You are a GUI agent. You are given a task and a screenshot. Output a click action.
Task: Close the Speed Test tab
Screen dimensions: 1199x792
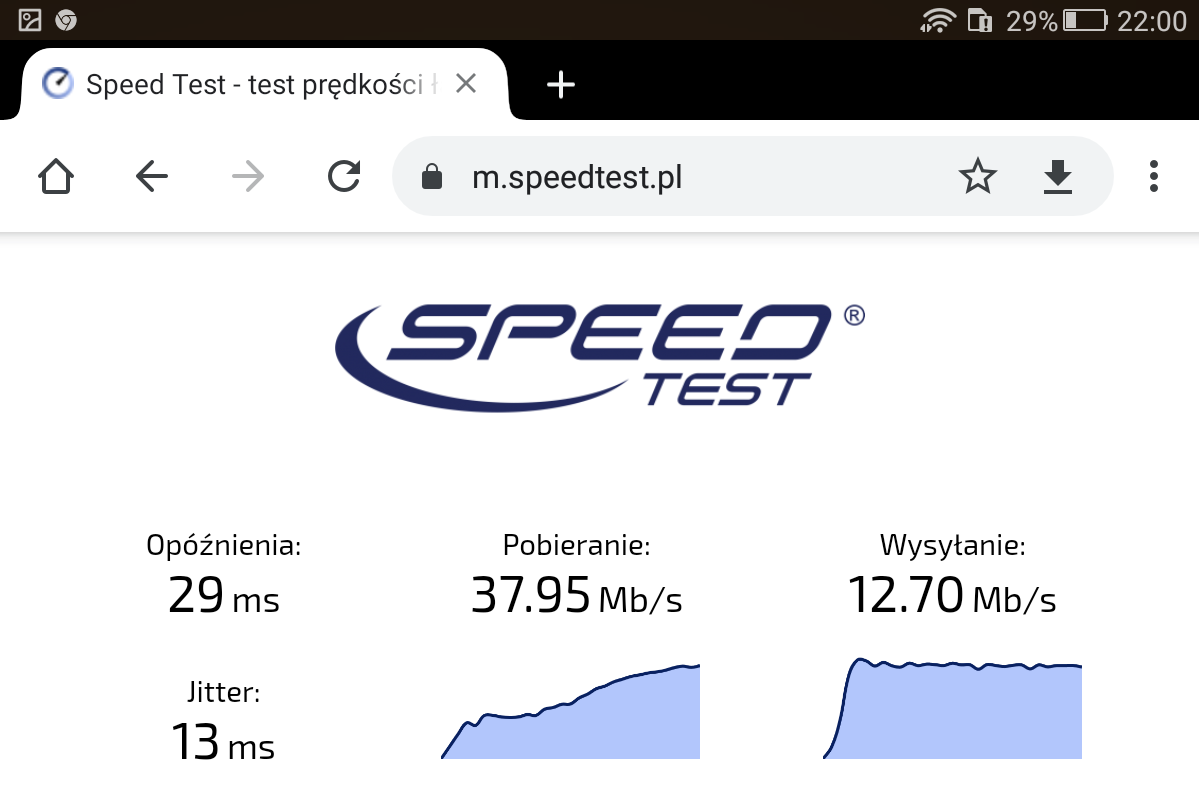466,83
